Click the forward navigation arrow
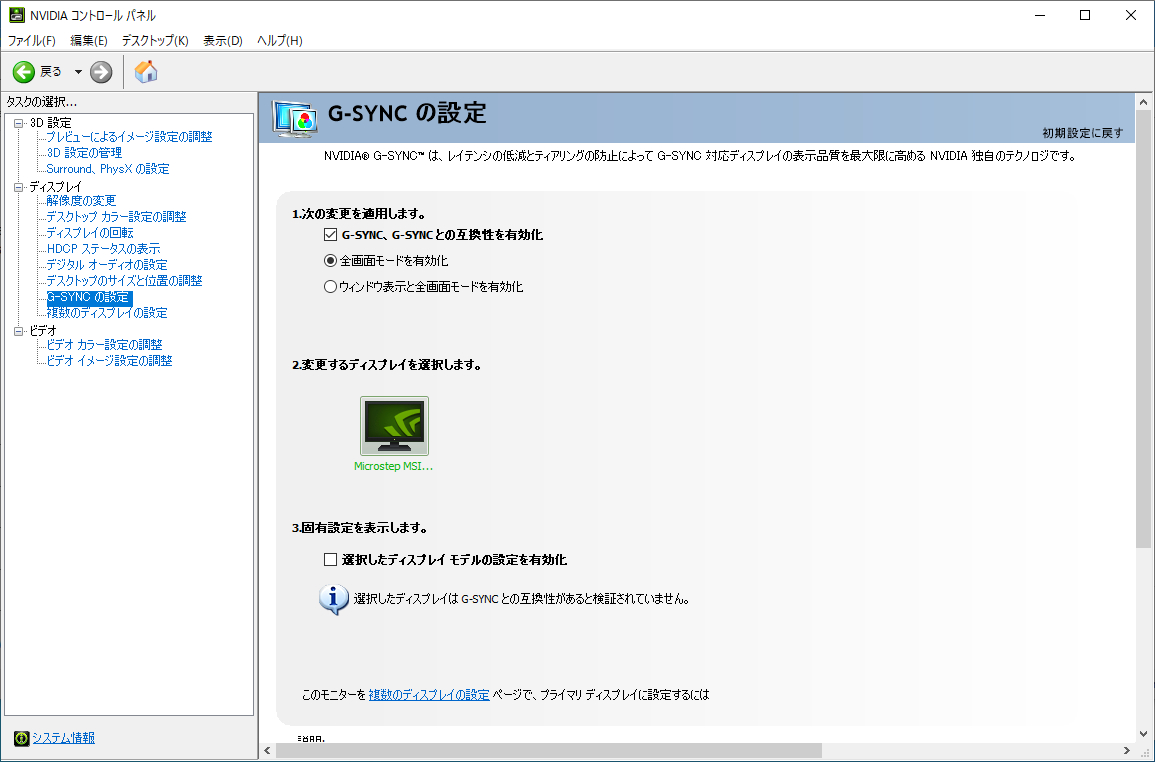 pos(99,72)
